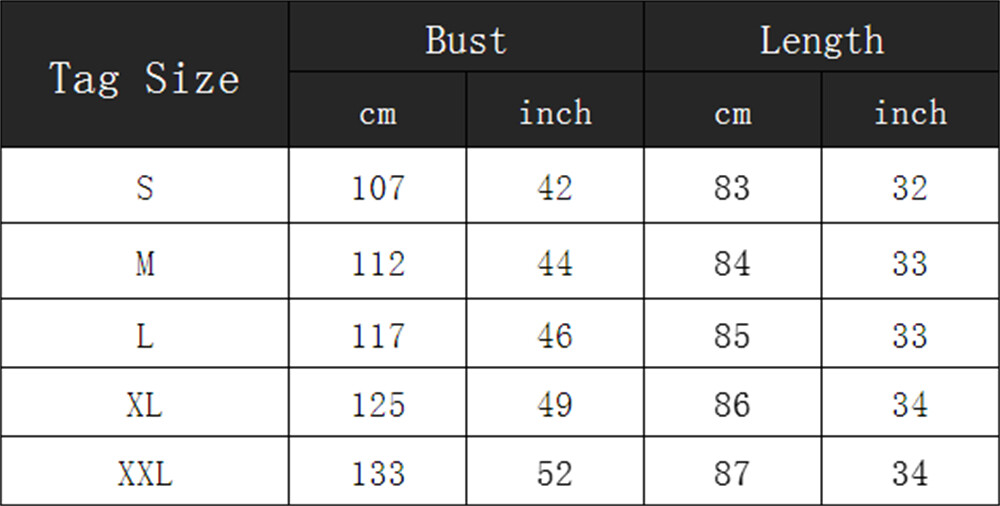Click length cm value 83
This screenshot has width=1000, height=506.
point(733,186)
